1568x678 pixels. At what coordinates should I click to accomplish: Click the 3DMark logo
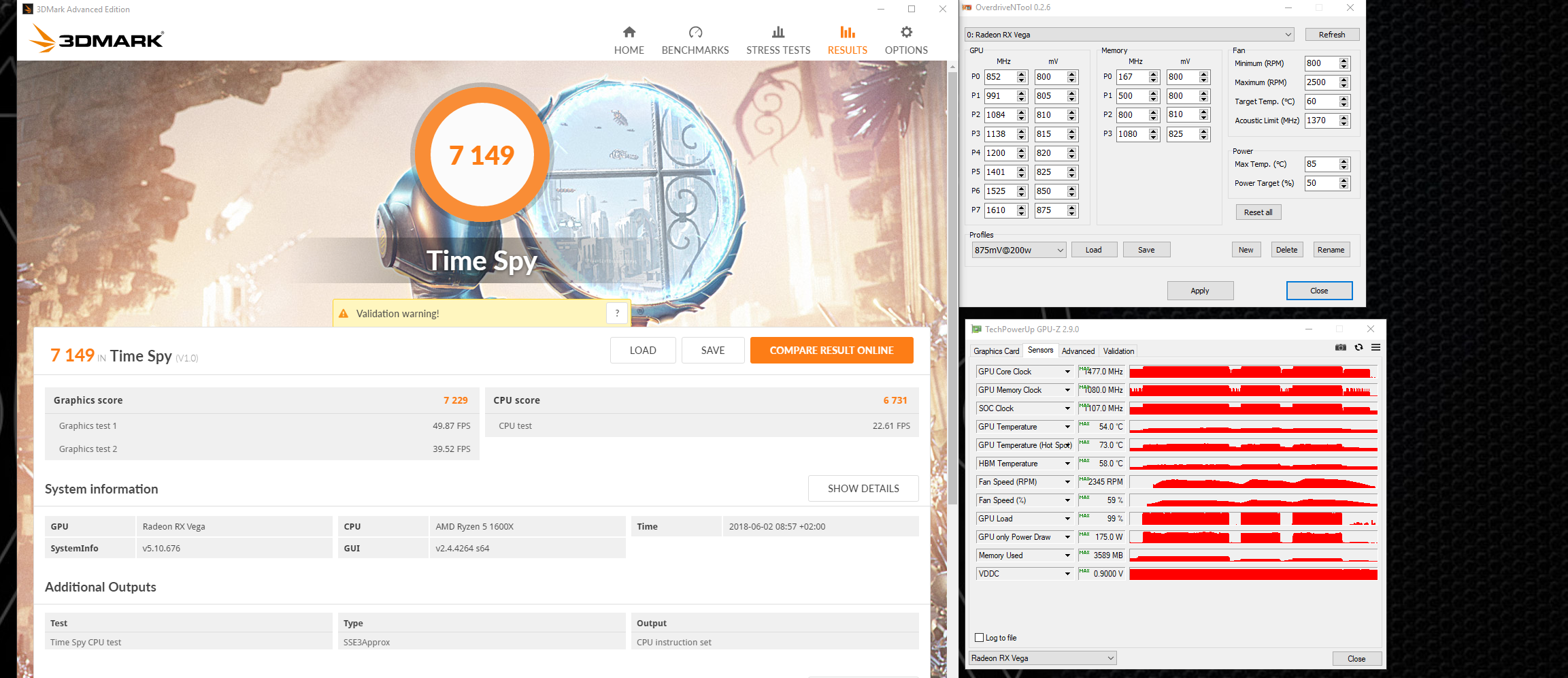point(97,39)
